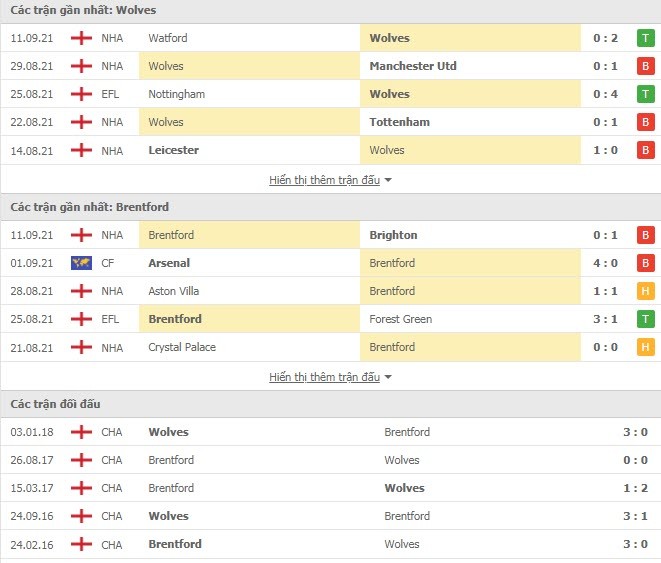Screen dimensions: 661x563
Task: Click the green T badge for Brentford vs Forest Green
Action: pyautogui.click(x=645, y=319)
